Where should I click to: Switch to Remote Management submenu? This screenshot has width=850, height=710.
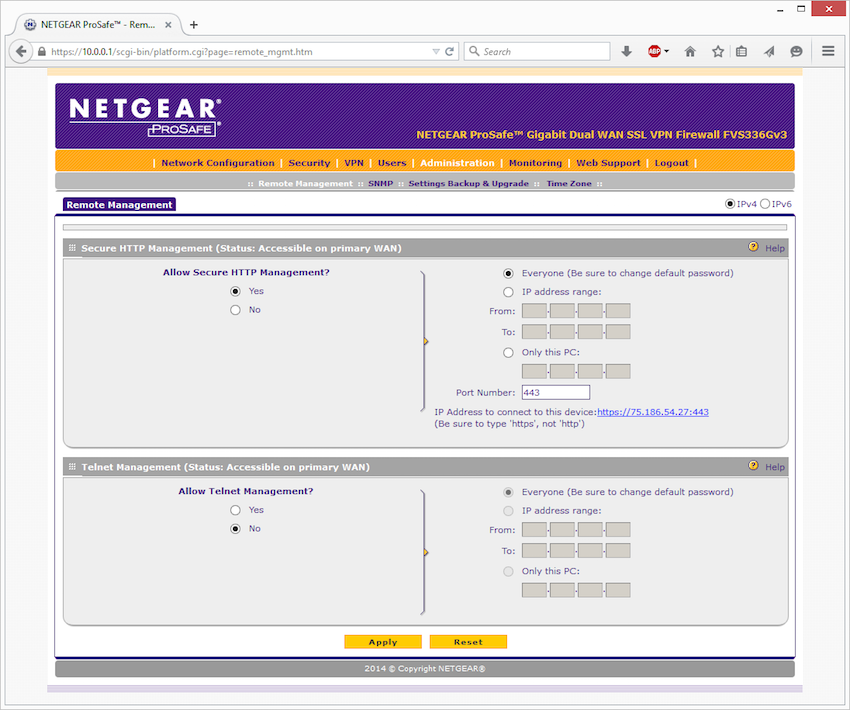[x=305, y=183]
